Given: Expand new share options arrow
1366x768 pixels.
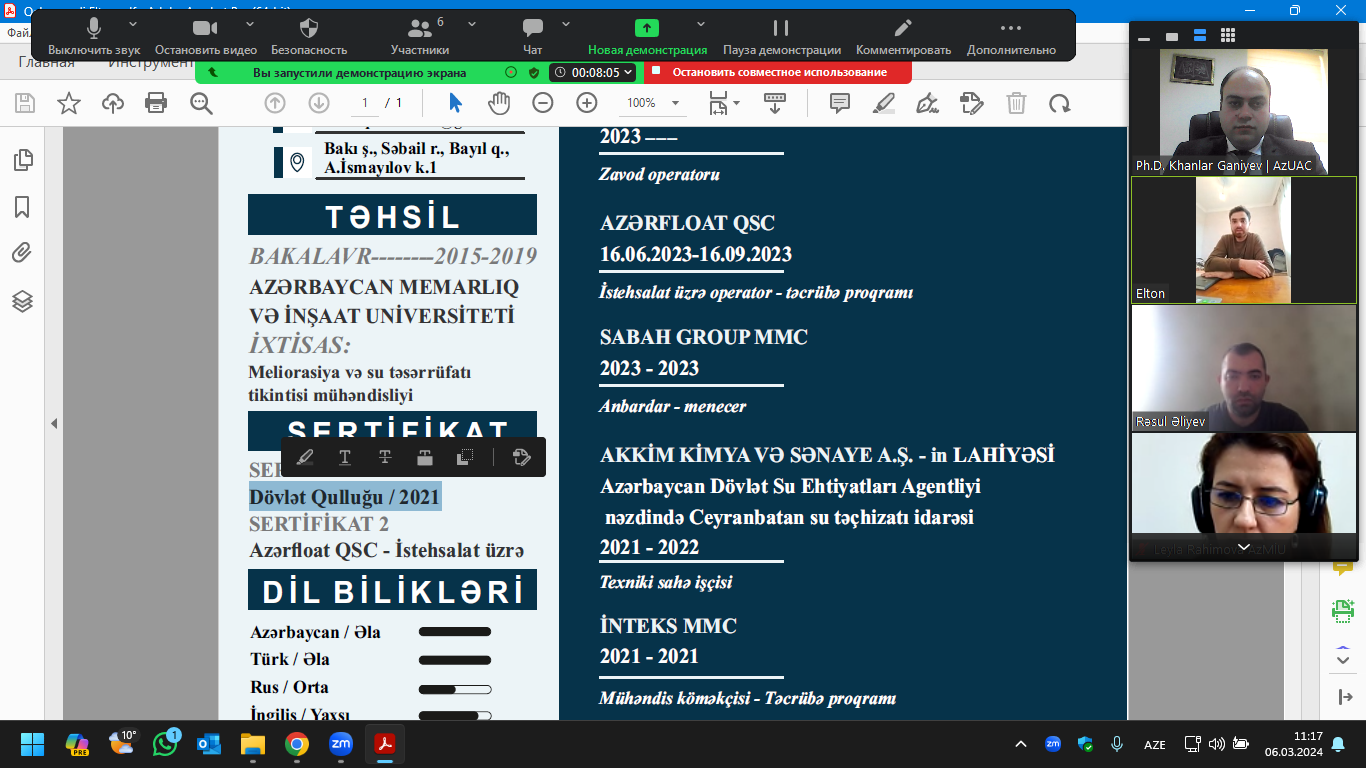Looking at the screenshot, I should point(701,23).
